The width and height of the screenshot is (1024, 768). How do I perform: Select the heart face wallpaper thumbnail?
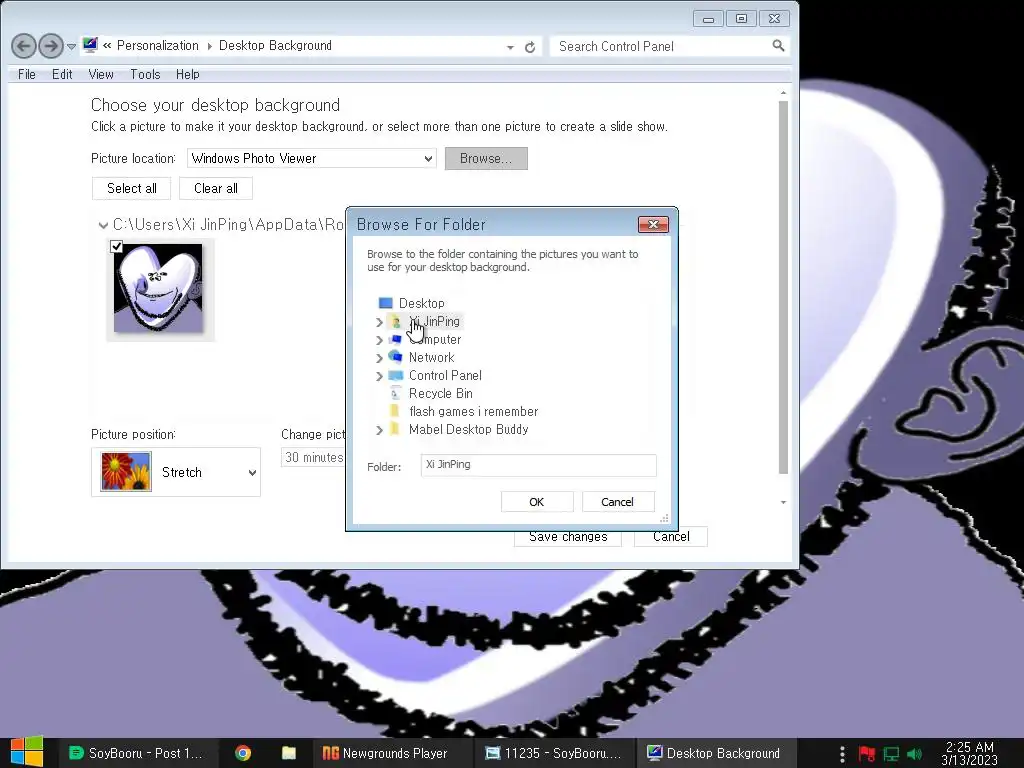coord(158,288)
